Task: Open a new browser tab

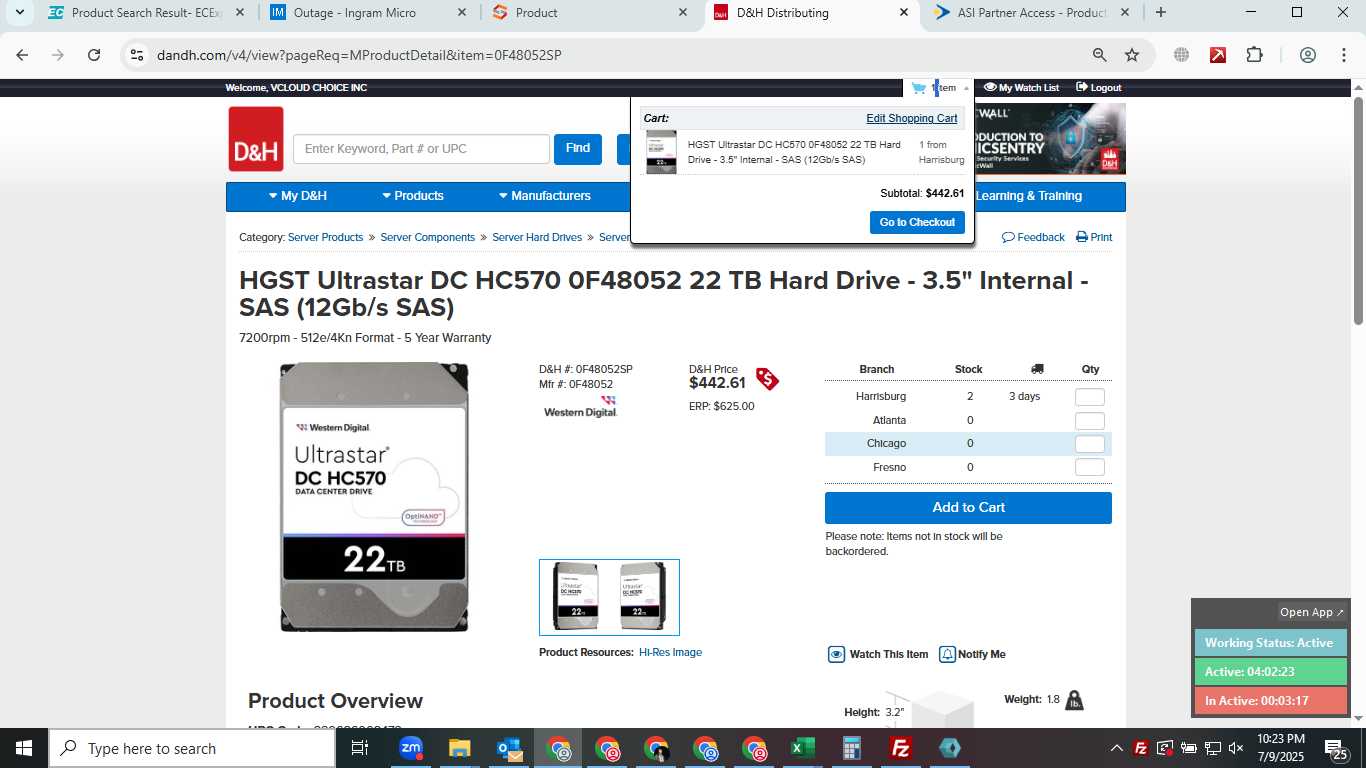Action: coord(1160,13)
